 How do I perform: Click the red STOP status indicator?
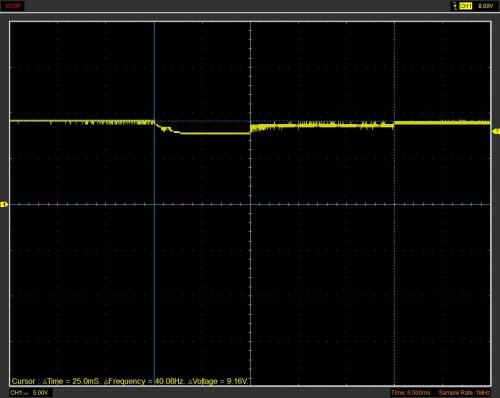pos(13,6)
